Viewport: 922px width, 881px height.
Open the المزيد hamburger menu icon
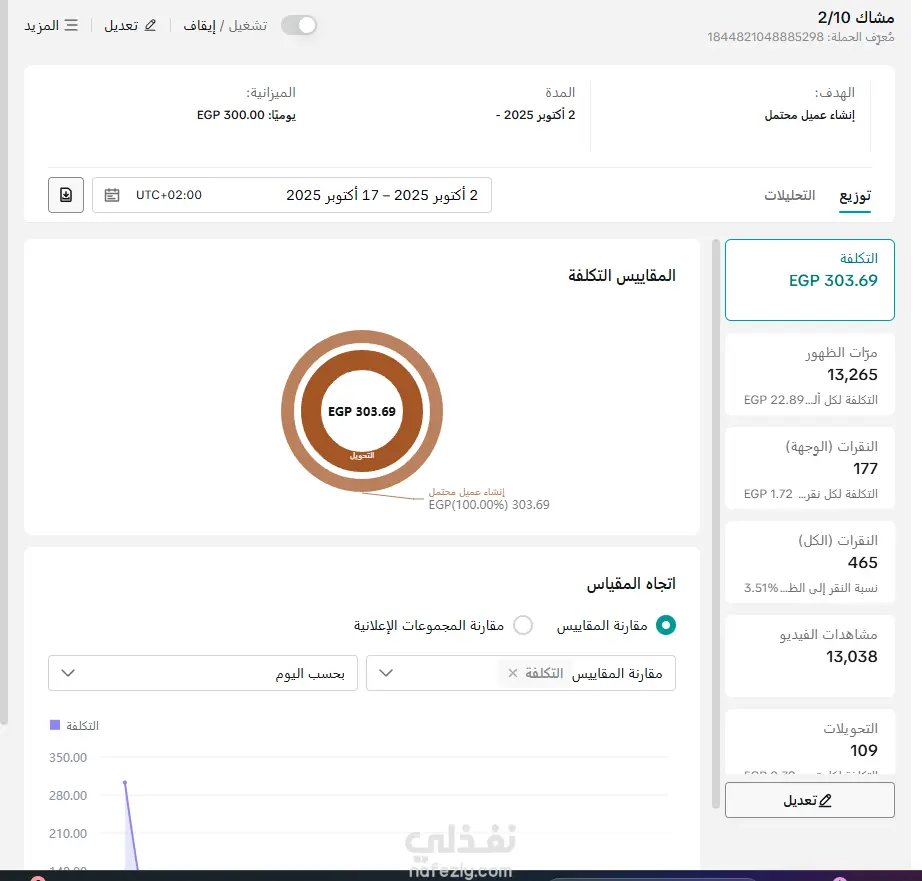[71, 25]
